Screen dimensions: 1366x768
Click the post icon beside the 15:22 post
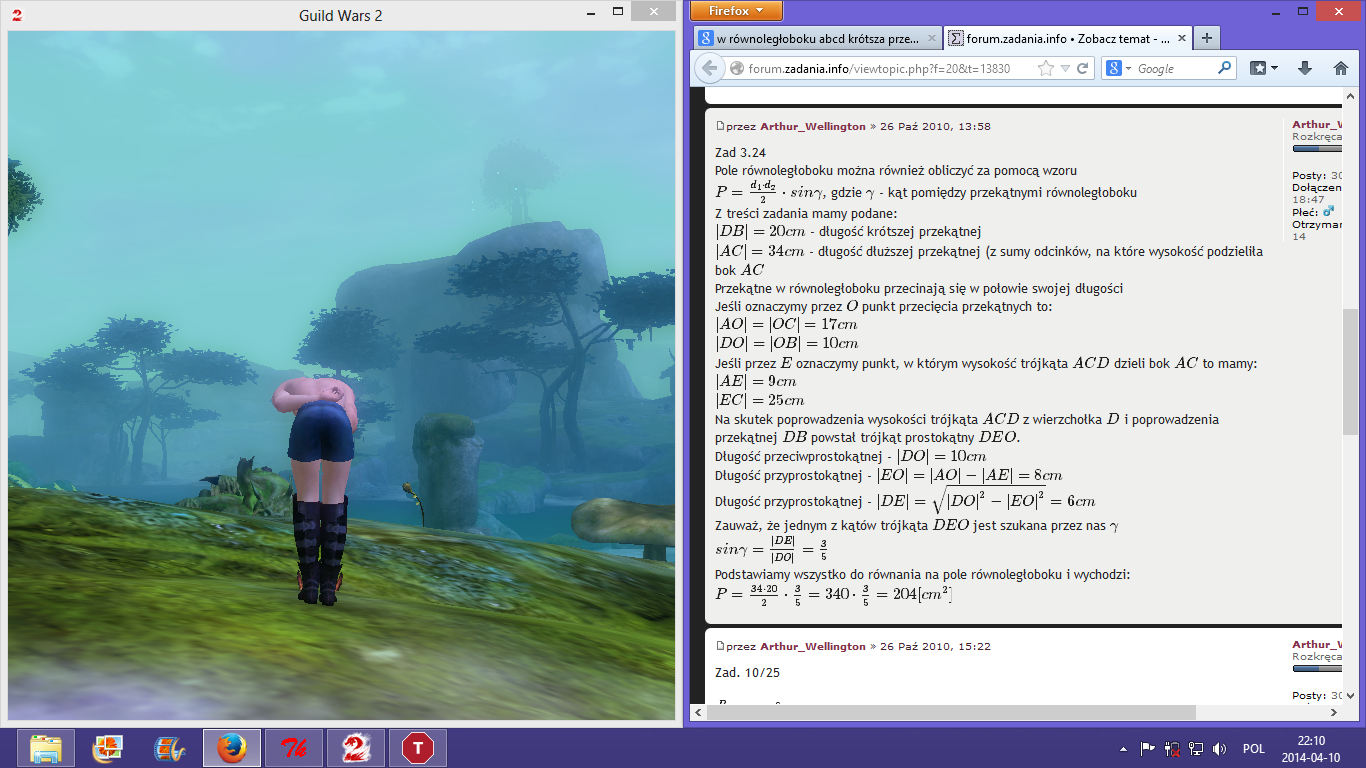point(720,646)
